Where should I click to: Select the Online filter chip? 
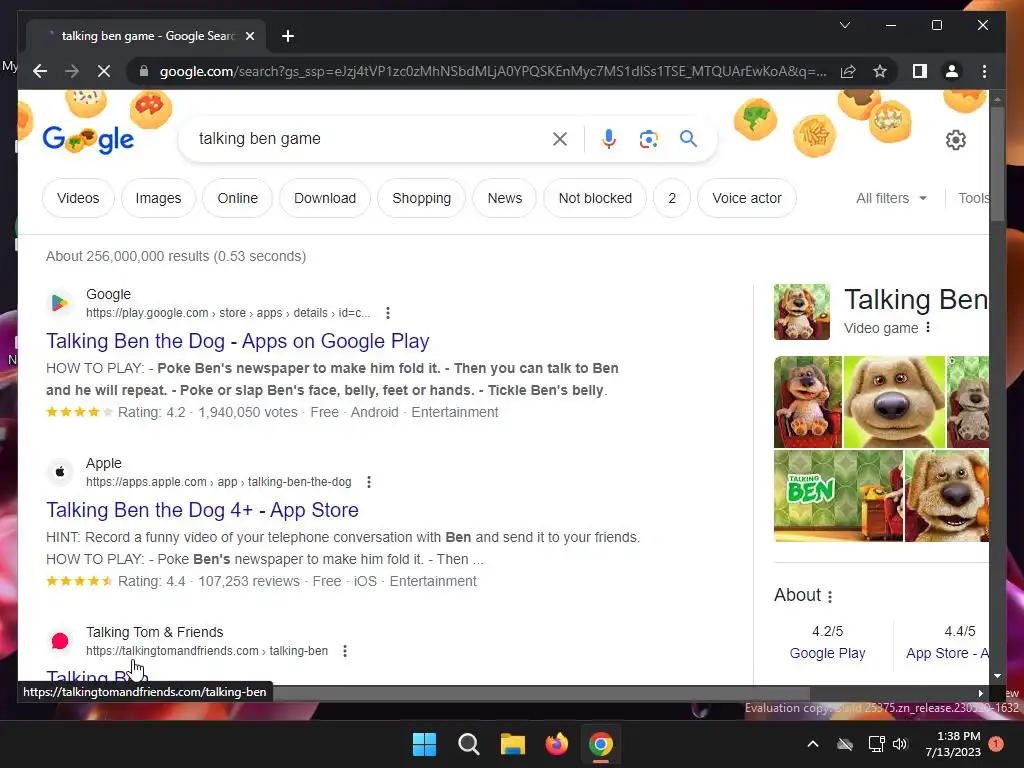[237, 198]
